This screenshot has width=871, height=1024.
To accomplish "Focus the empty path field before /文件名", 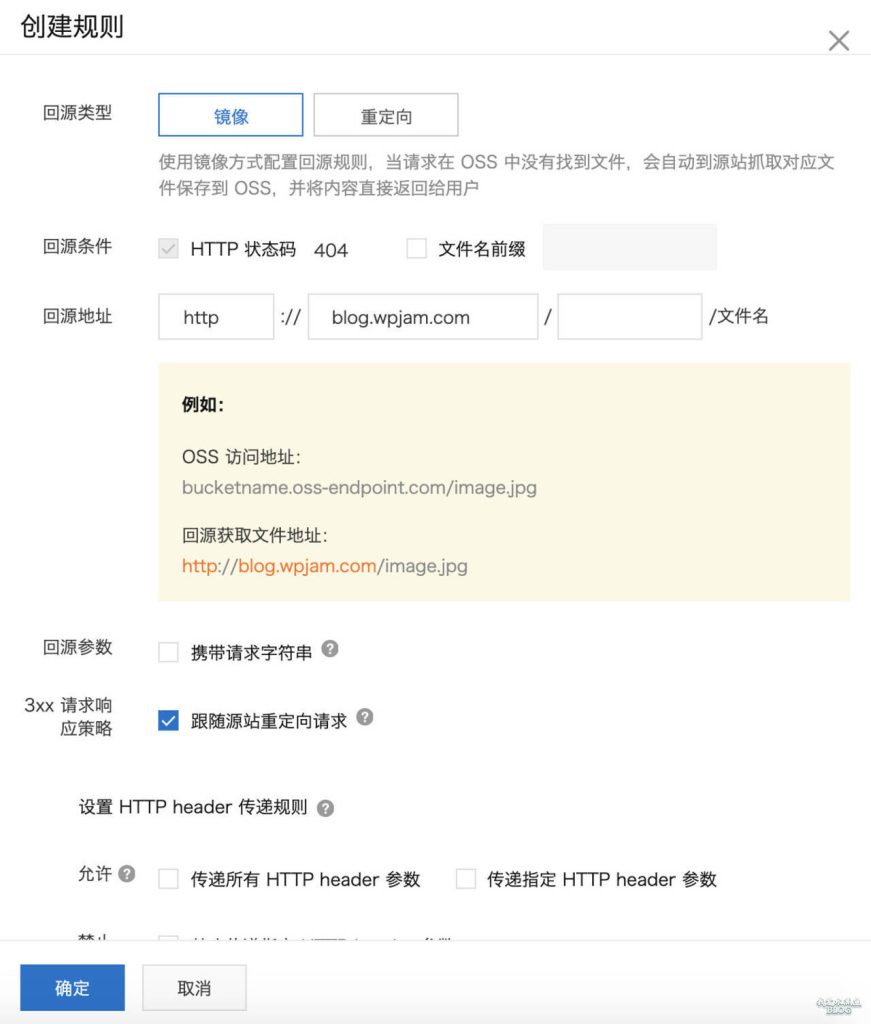I will point(629,317).
